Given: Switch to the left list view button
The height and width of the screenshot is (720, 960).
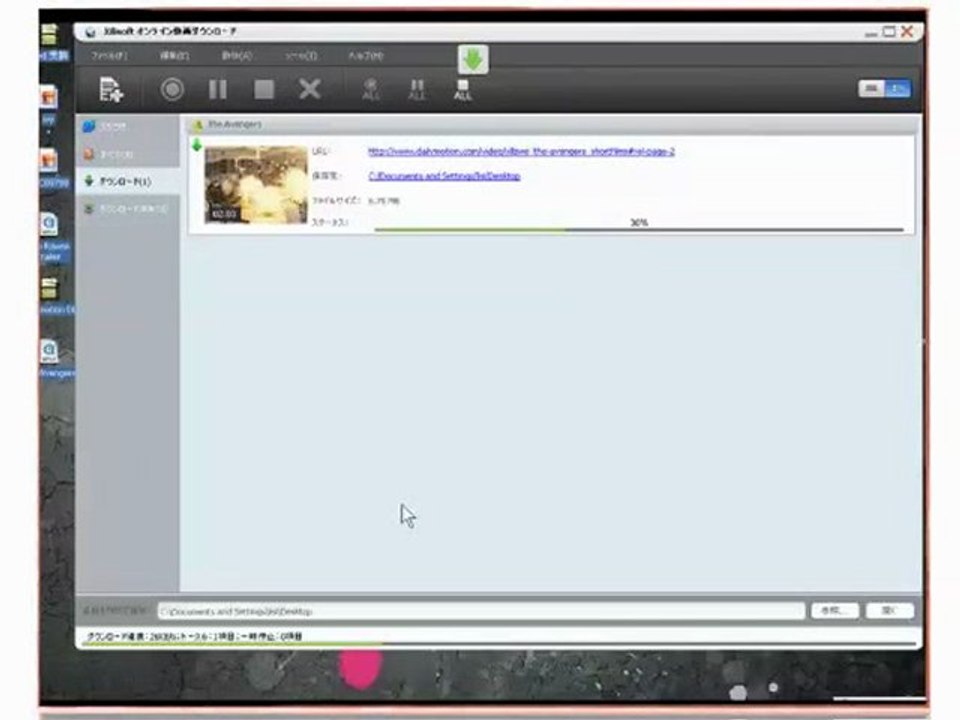Looking at the screenshot, I should [871, 89].
